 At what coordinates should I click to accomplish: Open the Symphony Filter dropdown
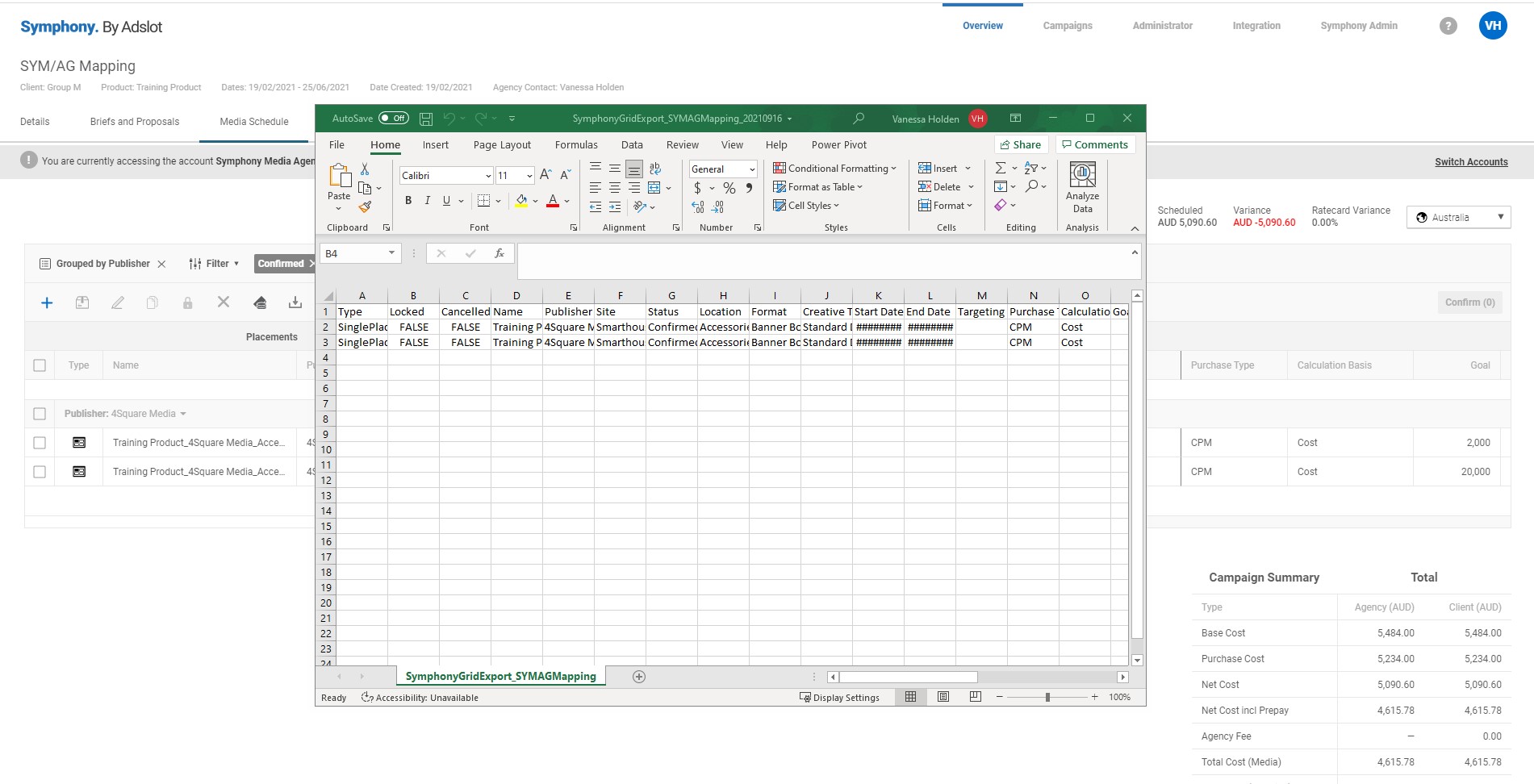(x=214, y=264)
